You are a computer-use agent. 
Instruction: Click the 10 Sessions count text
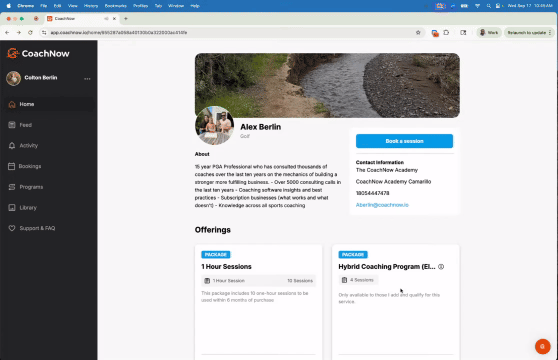[300, 281]
